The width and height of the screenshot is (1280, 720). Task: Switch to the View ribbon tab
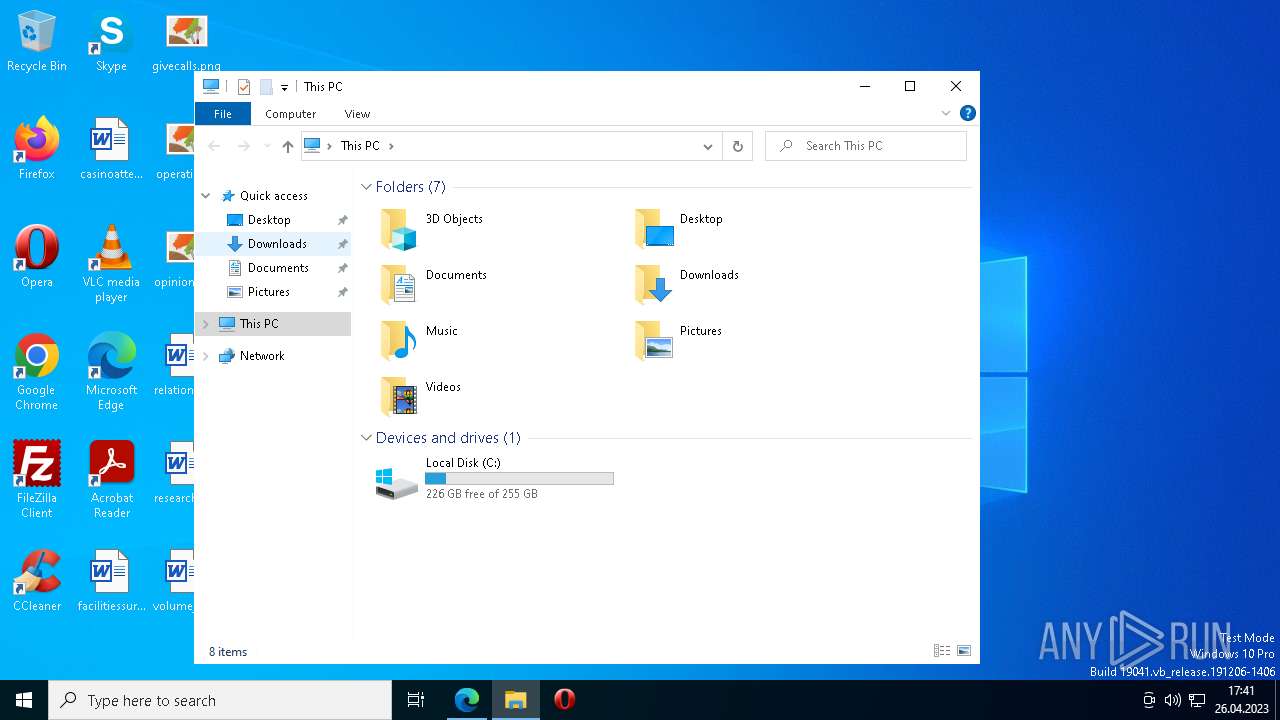pyautogui.click(x=357, y=114)
